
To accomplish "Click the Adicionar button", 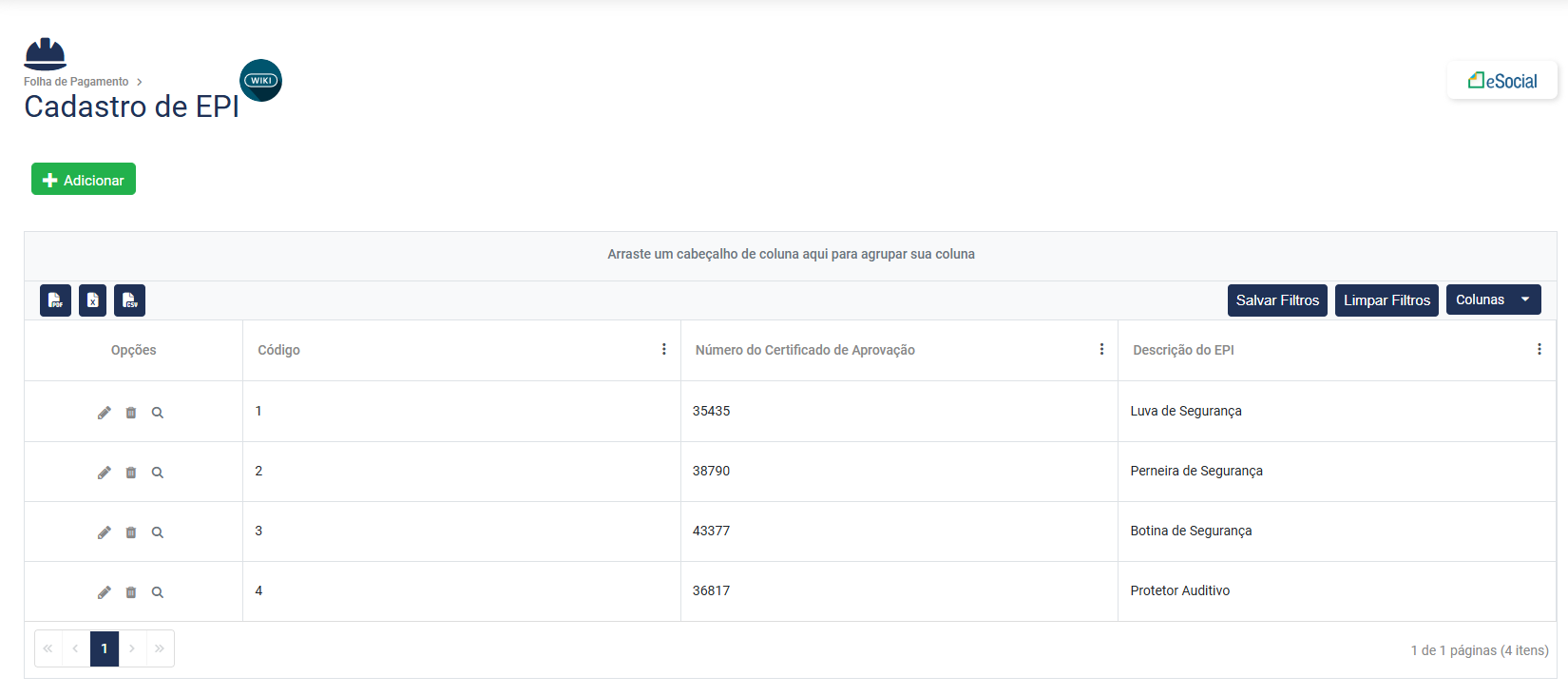I will pyautogui.click(x=84, y=180).
